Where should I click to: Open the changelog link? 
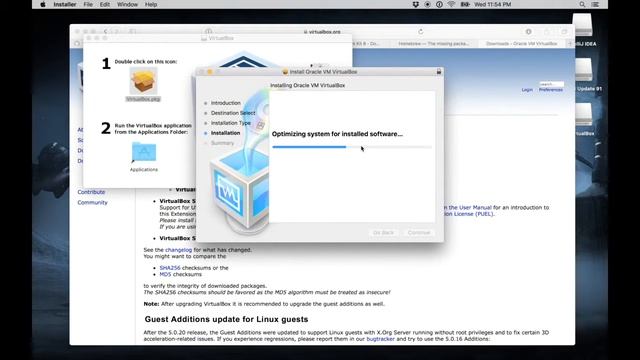click(178, 250)
